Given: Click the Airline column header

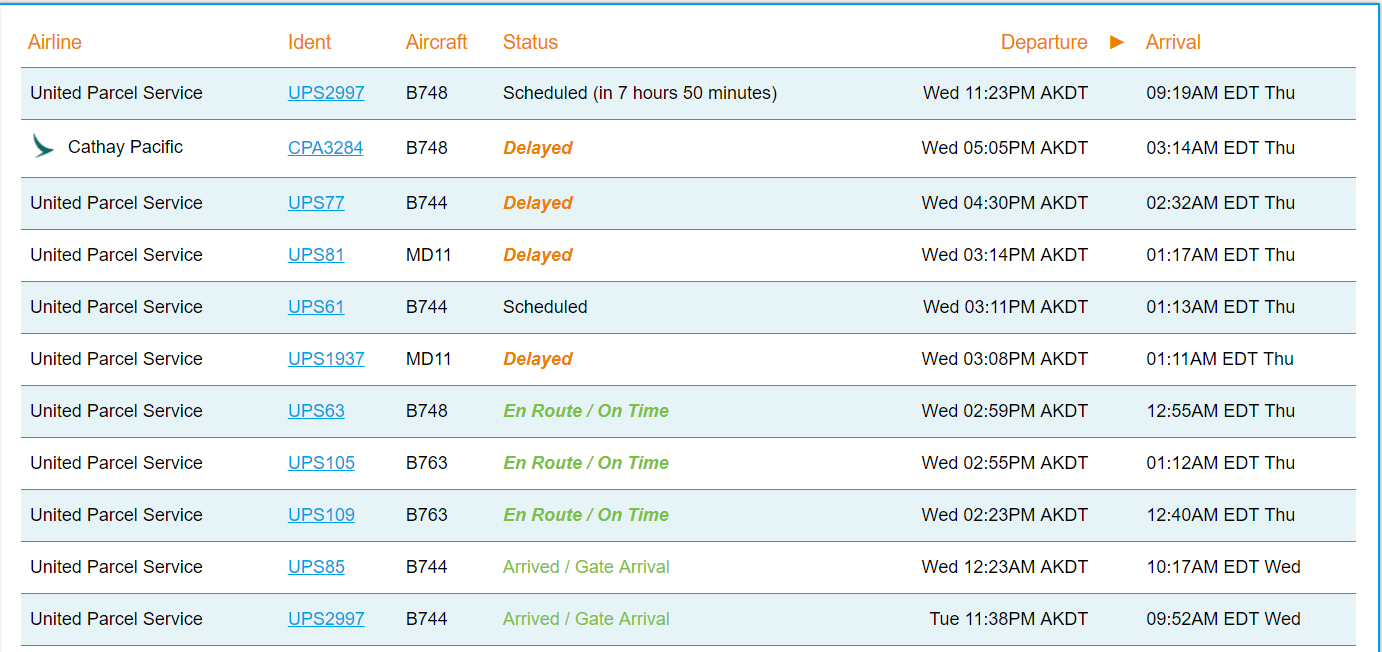Looking at the screenshot, I should [x=55, y=42].
